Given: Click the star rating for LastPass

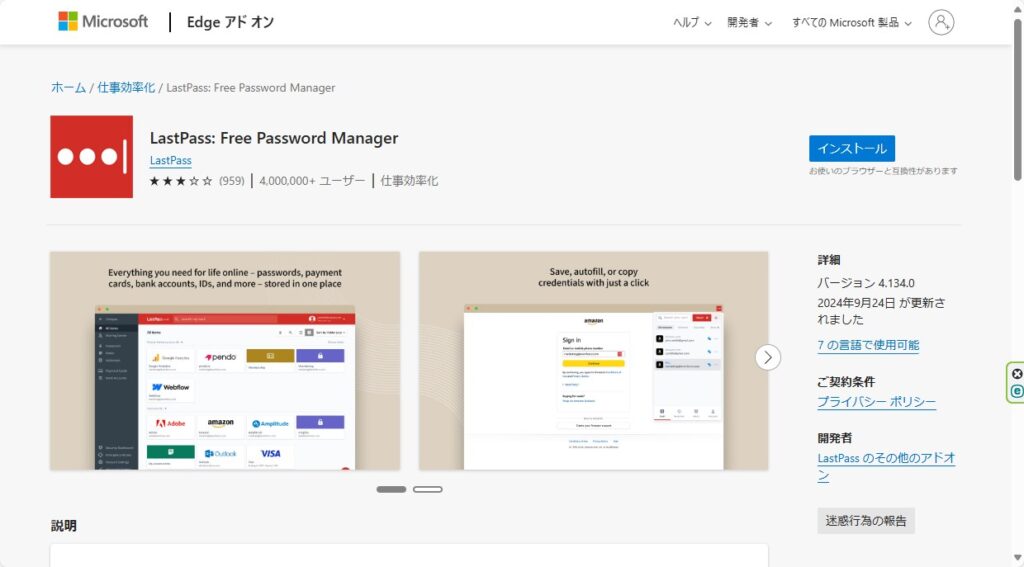Looking at the screenshot, I should [x=181, y=181].
